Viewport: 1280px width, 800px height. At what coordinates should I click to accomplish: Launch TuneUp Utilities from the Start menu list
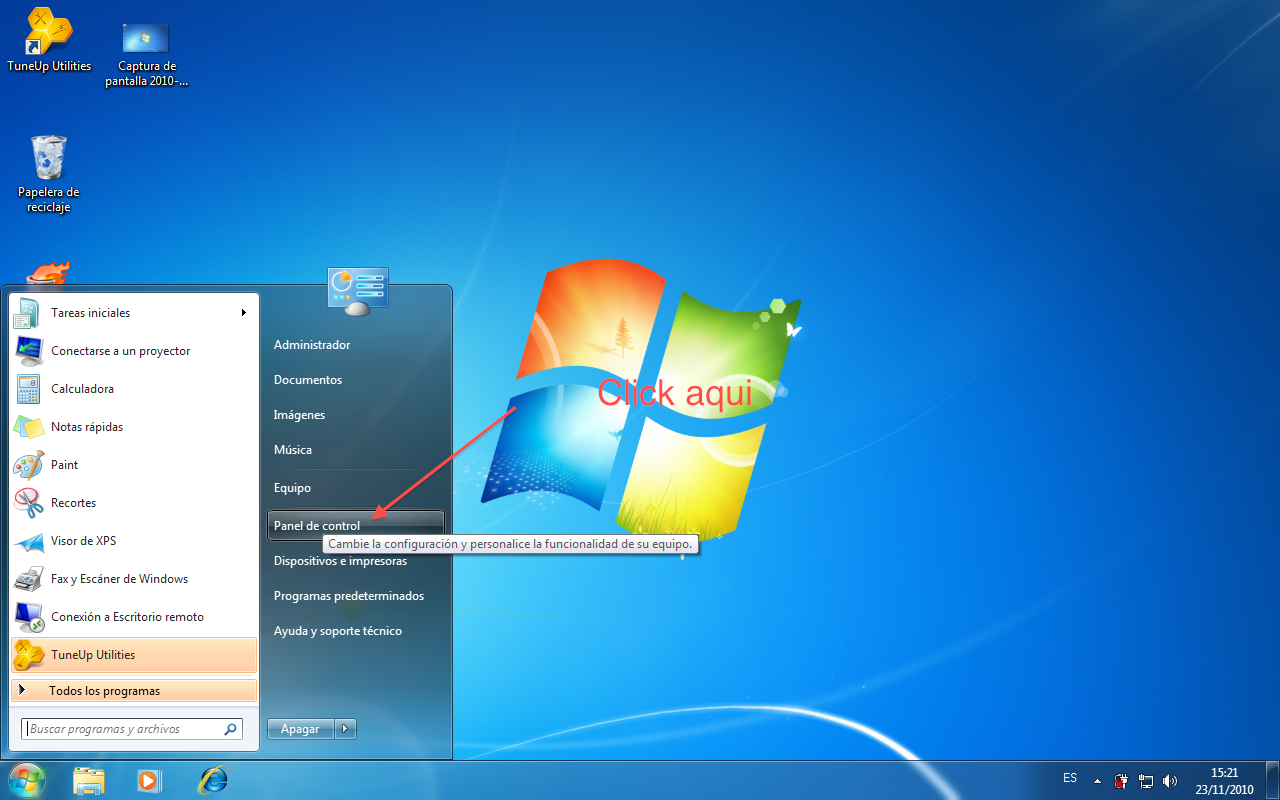click(x=134, y=655)
